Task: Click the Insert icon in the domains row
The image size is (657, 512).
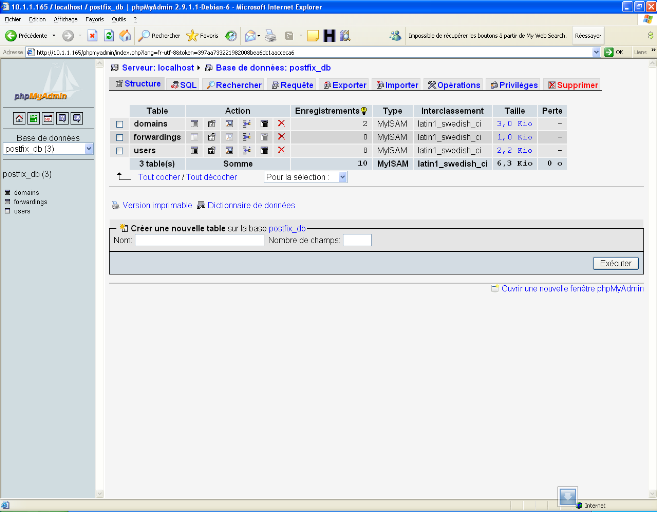Action: (246, 123)
